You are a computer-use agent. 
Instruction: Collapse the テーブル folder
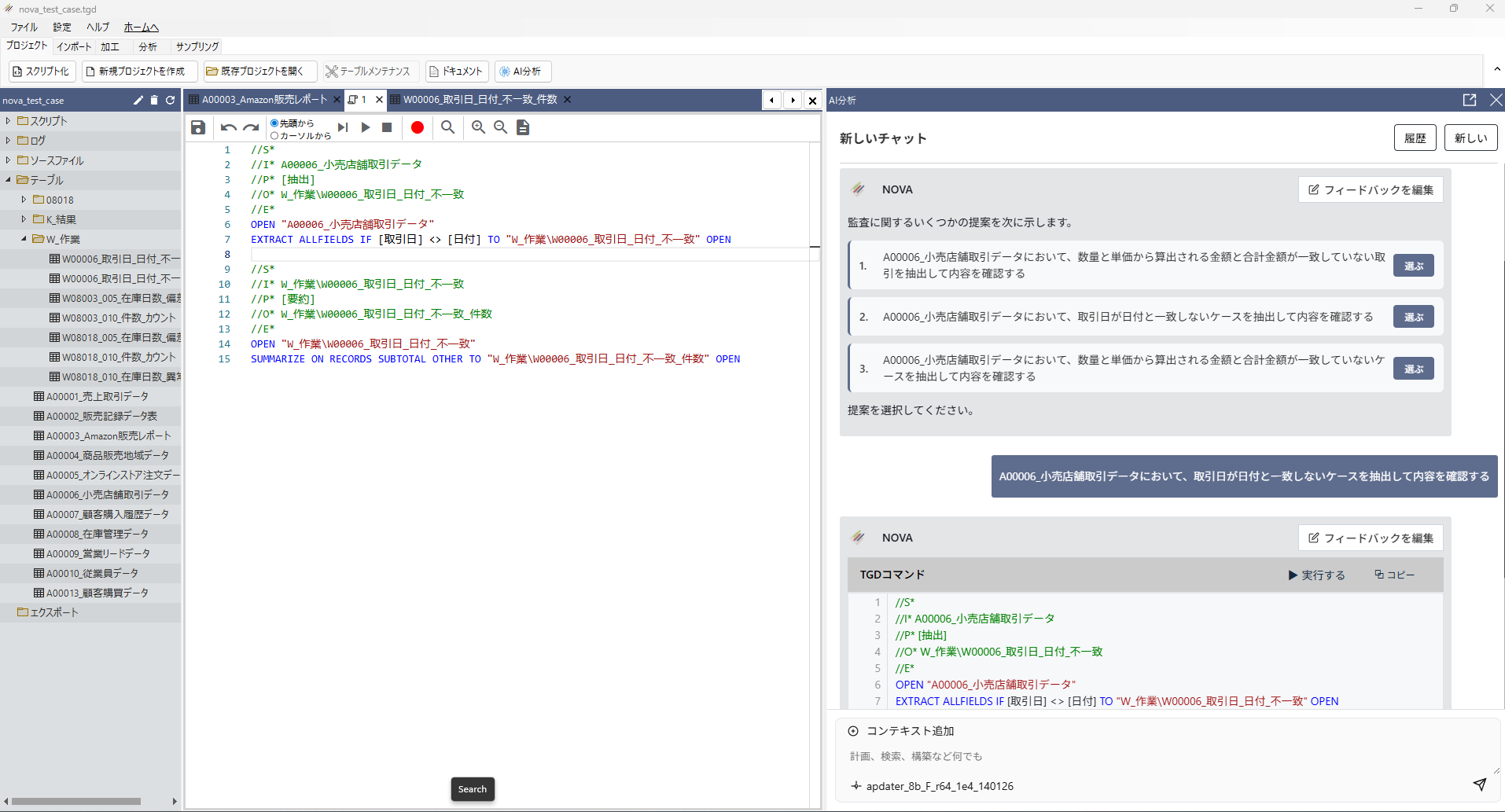click(7, 179)
